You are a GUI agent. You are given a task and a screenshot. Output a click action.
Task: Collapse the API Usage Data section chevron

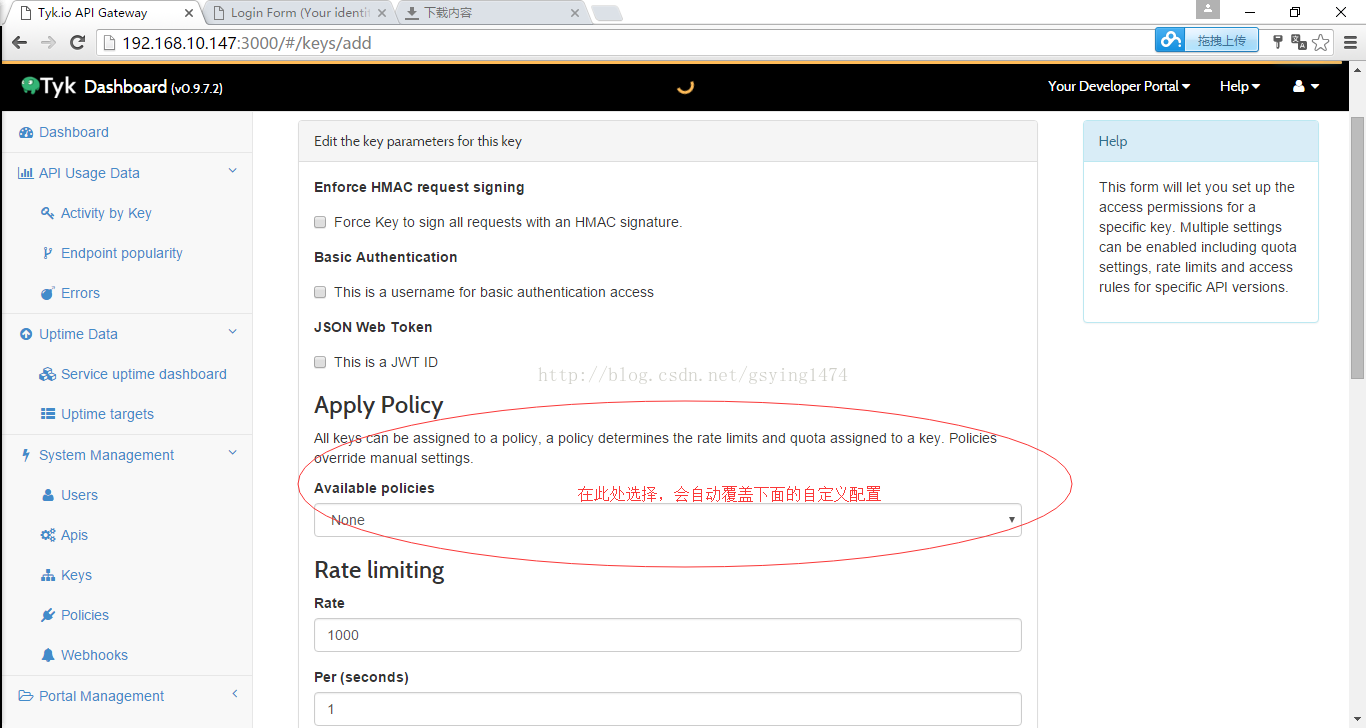point(233,172)
